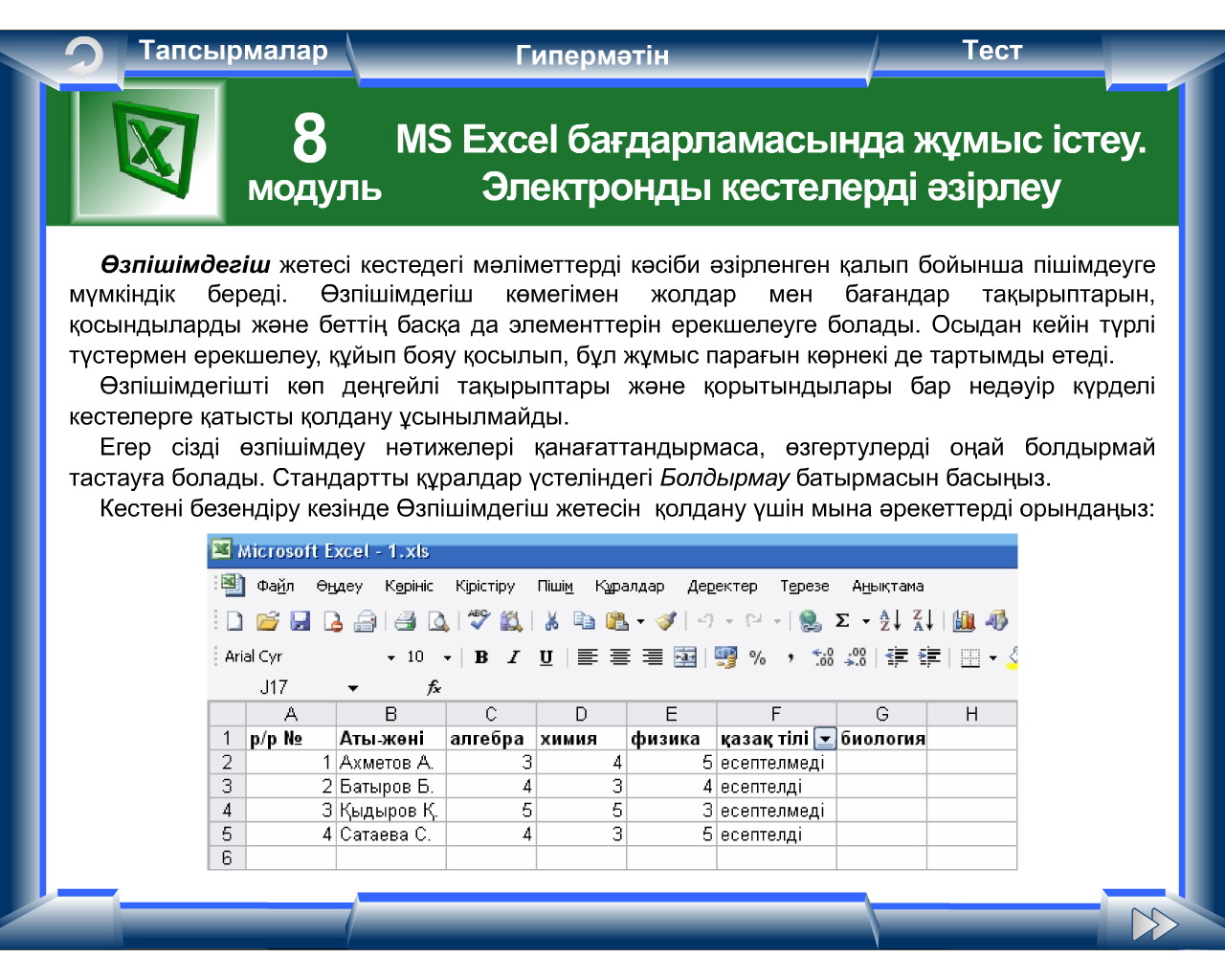Click the back return arrow button

tap(83, 57)
